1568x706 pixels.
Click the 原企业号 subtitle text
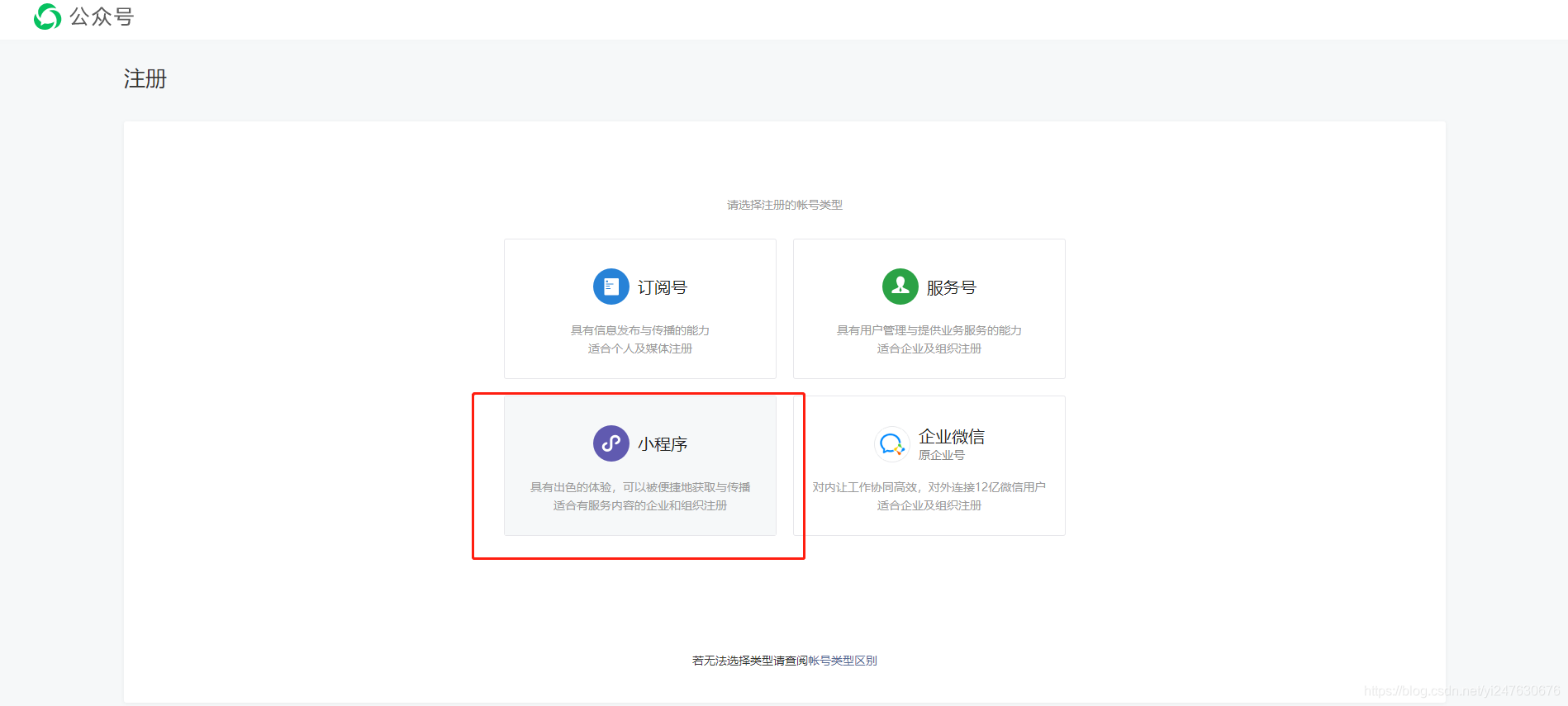(942, 455)
